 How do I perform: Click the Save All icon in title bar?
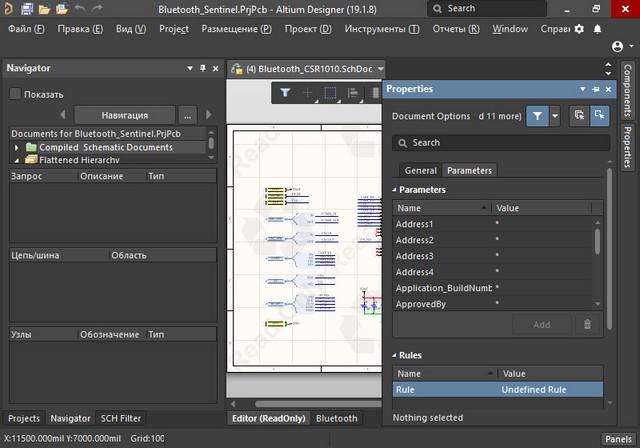coord(27,9)
